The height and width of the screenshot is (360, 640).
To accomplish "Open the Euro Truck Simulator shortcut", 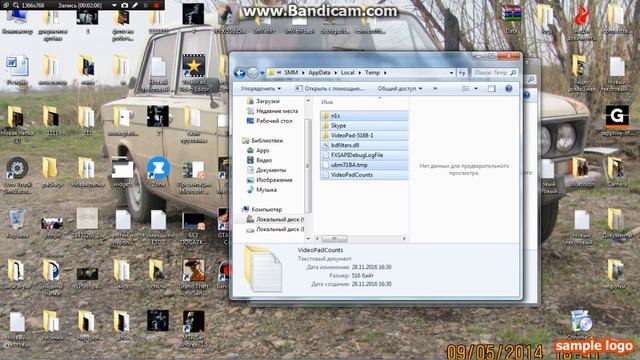I will coord(17,175).
